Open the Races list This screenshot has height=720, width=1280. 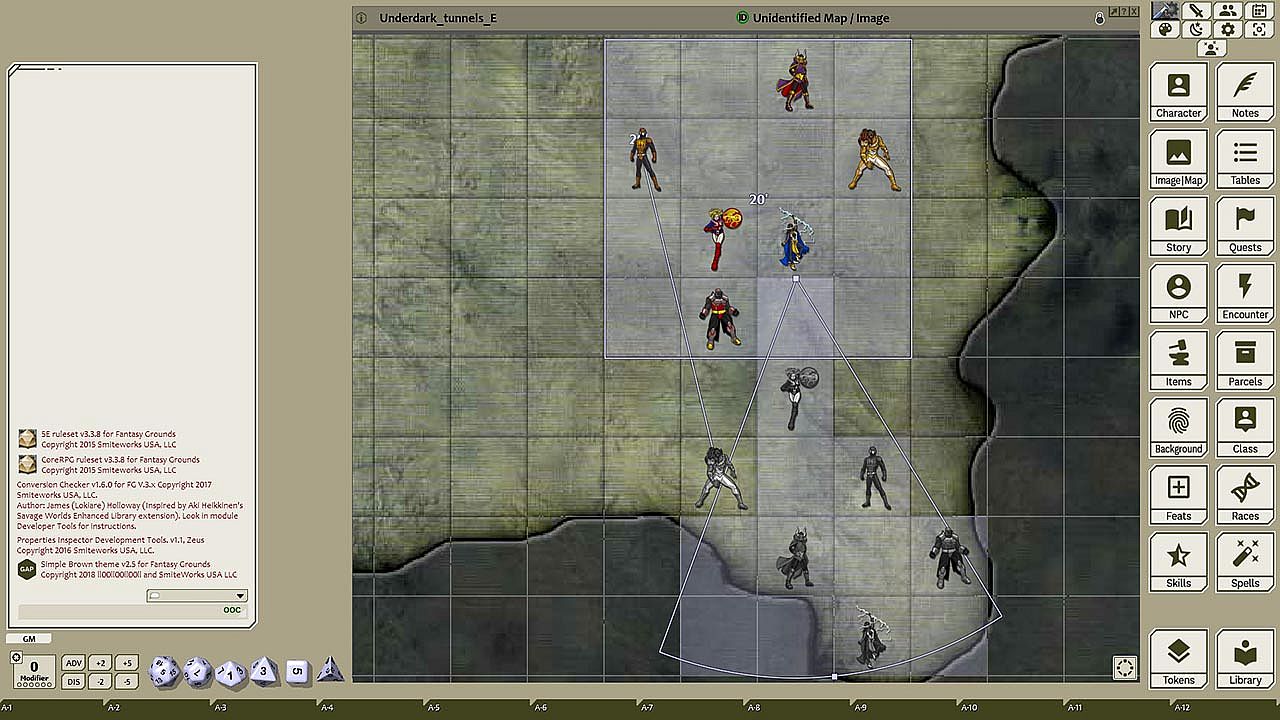[x=1245, y=495]
